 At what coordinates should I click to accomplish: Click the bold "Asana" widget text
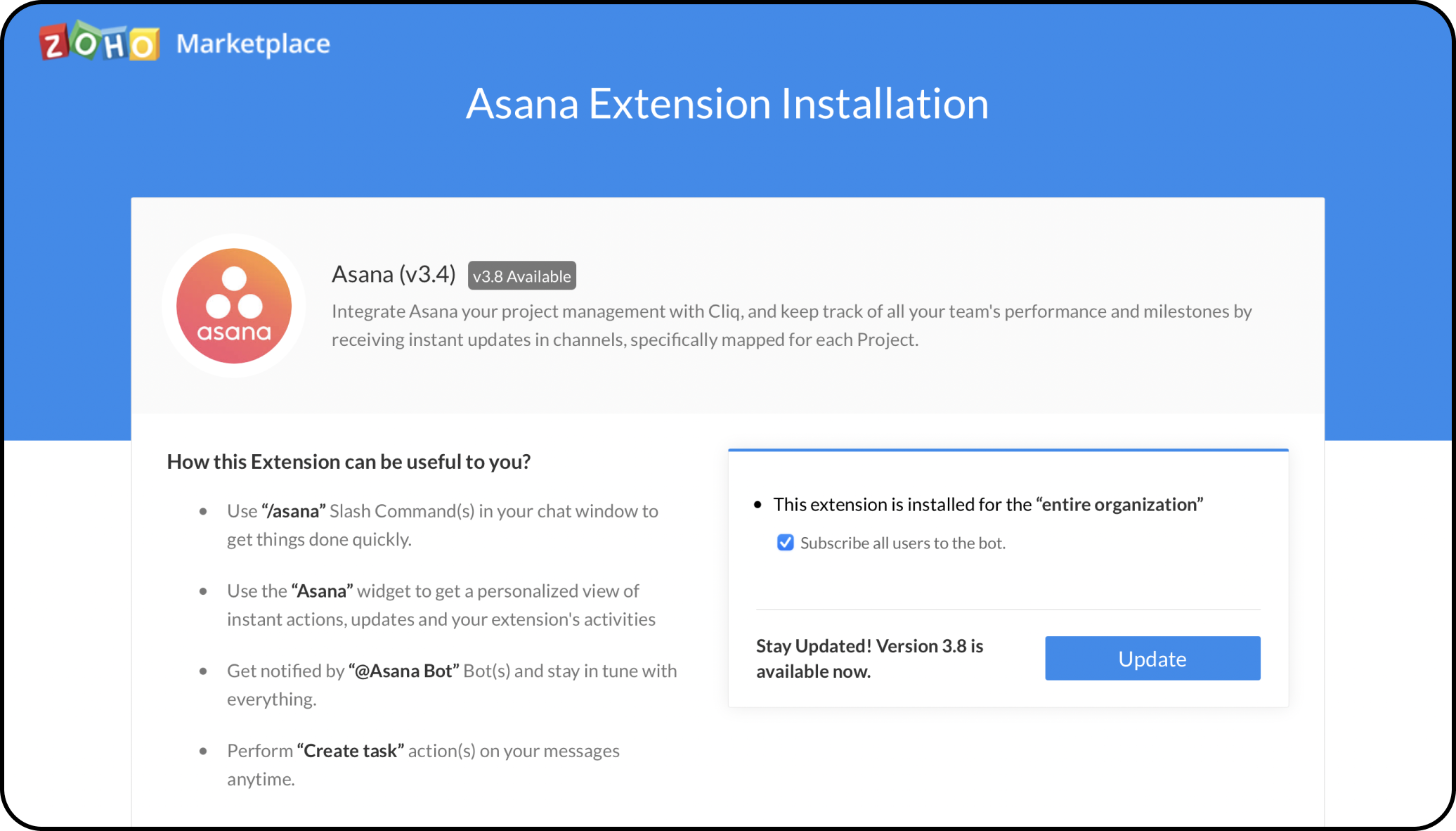coord(322,591)
